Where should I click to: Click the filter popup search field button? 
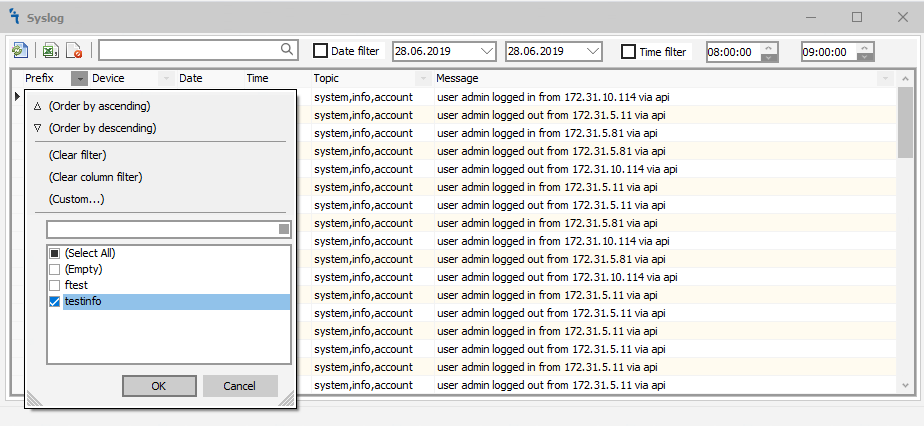284,229
